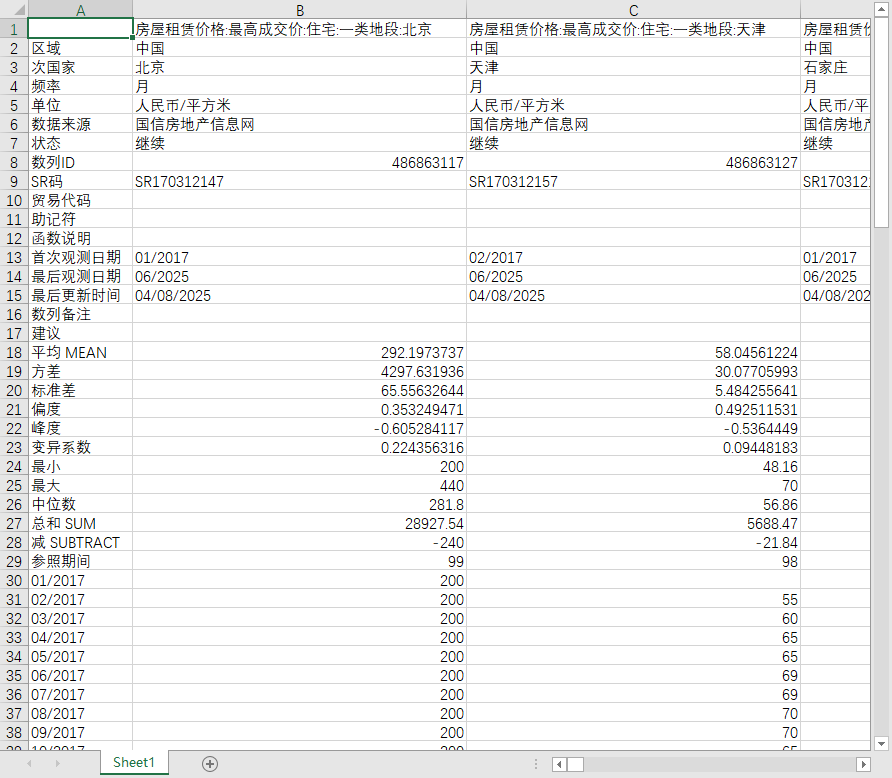Viewport: 892px width, 778px height.
Task: Add a new sheet with plus icon
Action: click(x=210, y=764)
